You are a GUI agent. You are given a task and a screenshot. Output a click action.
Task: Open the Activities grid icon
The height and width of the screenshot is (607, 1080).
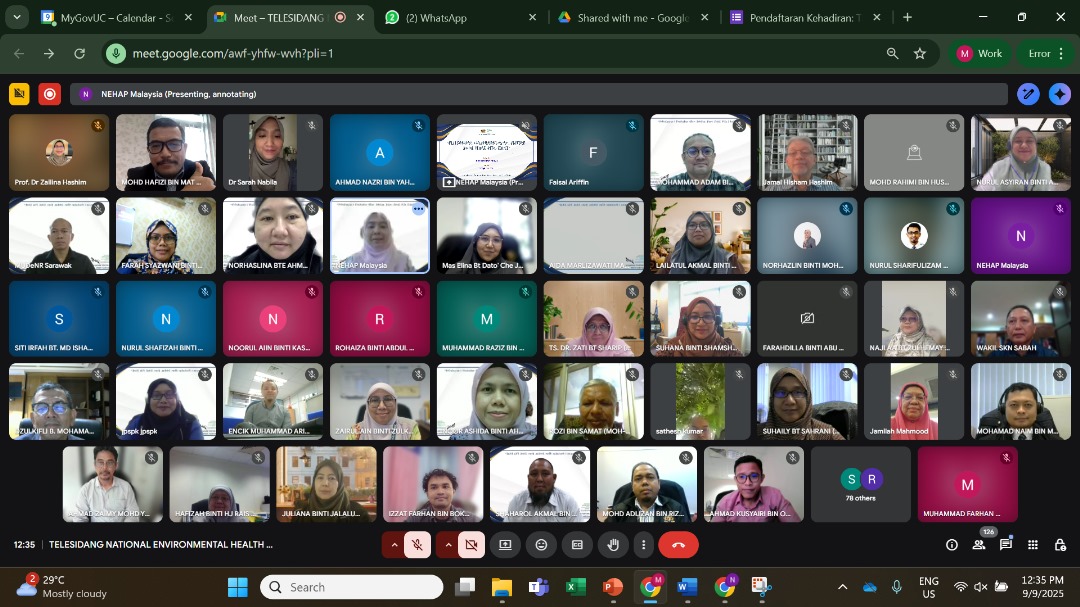click(1033, 545)
